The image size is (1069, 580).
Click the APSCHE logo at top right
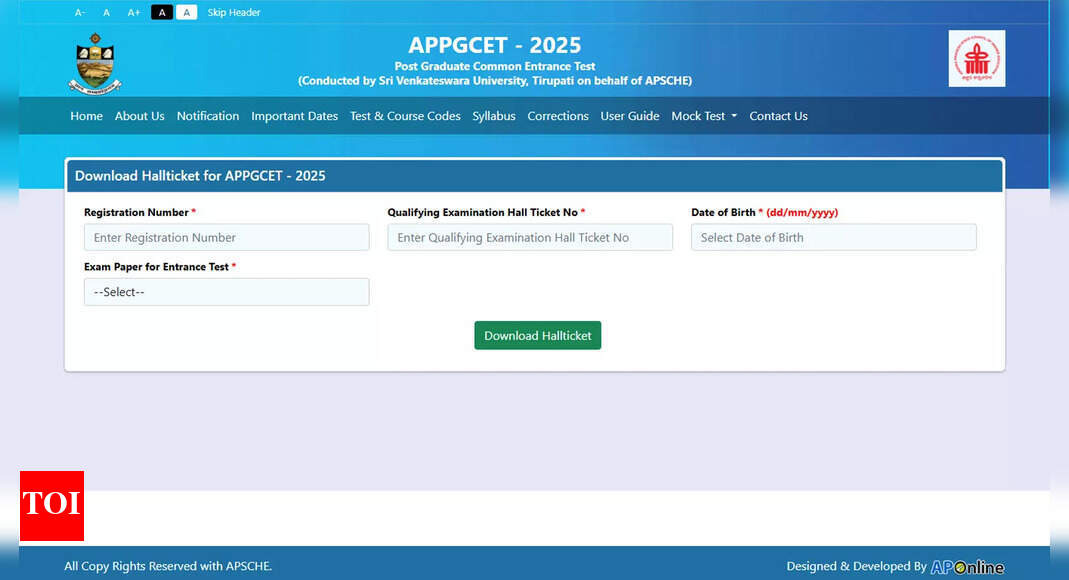point(976,59)
